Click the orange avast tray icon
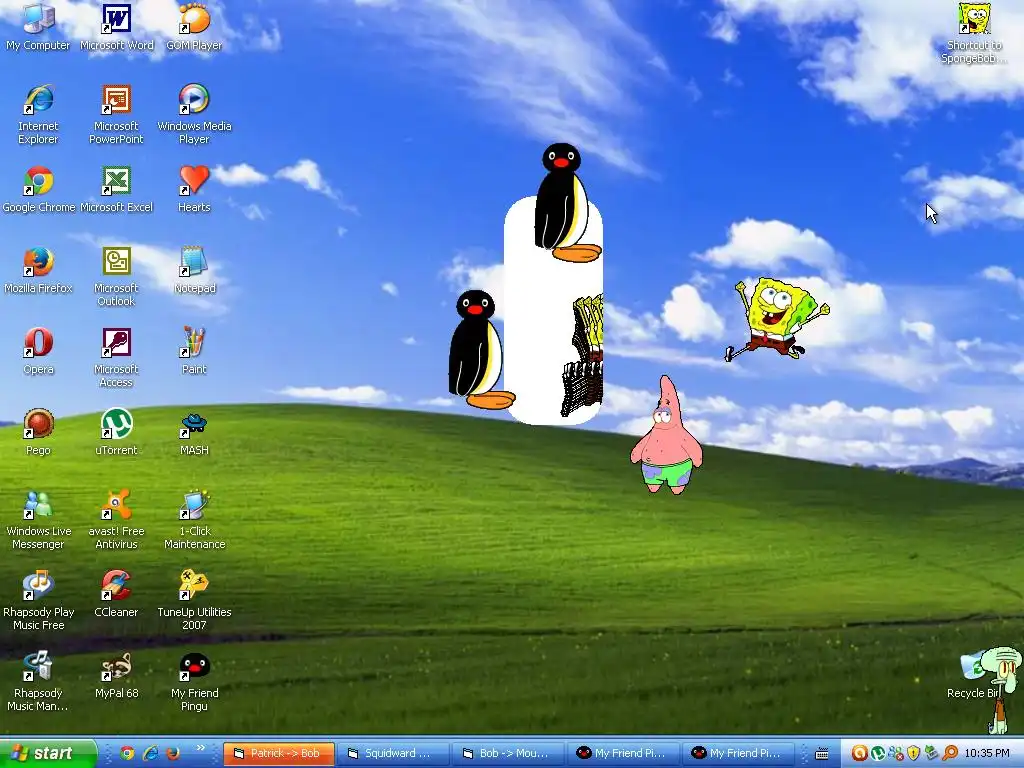This screenshot has height=768, width=1024. [859, 753]
